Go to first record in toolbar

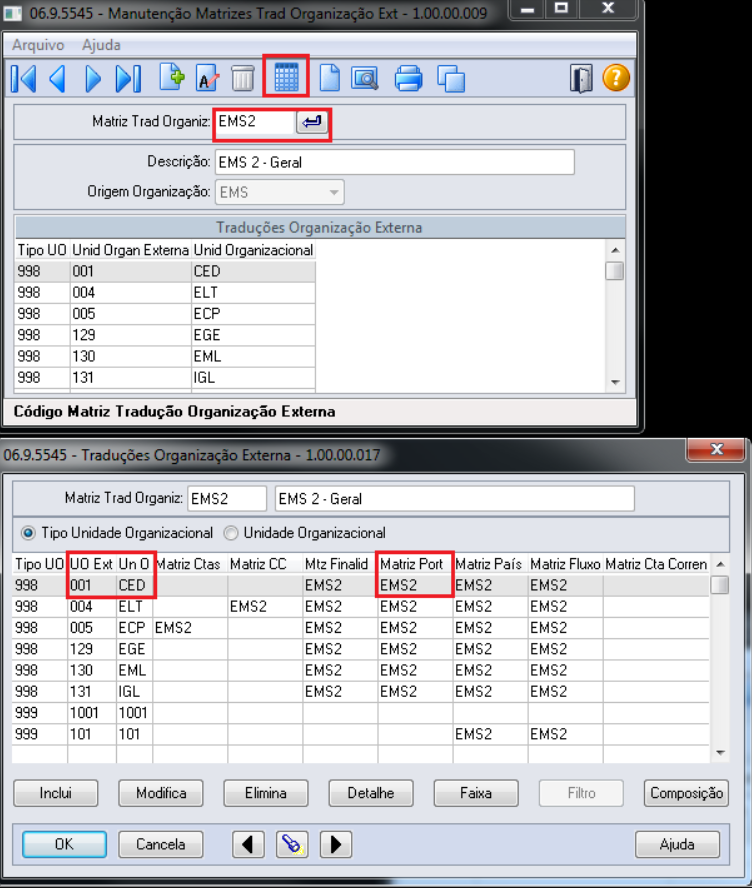(24, 78)
